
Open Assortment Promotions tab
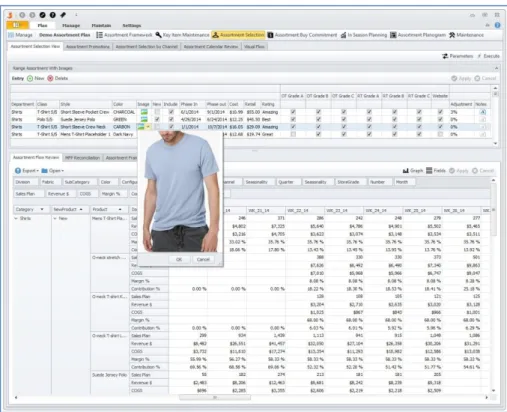click(88, 47)
